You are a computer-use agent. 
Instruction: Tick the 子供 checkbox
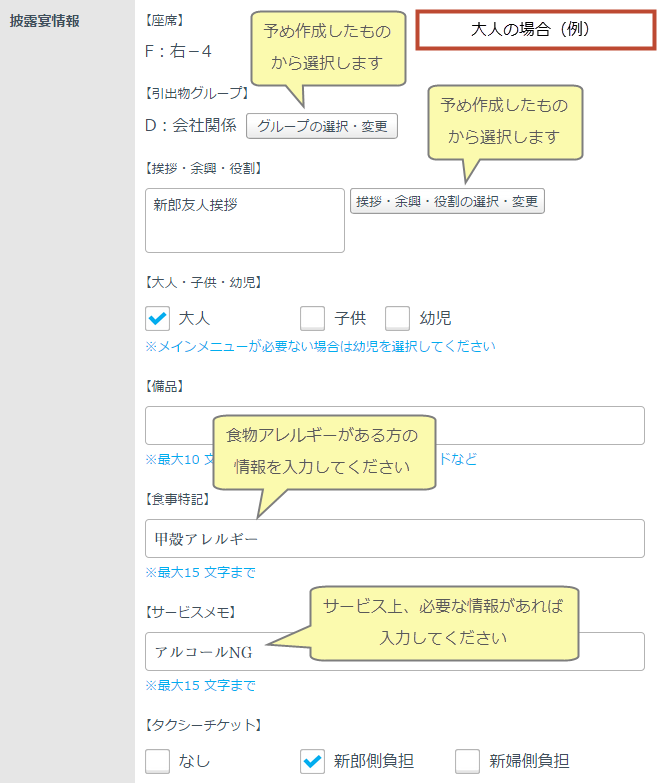tap(313, 319)
